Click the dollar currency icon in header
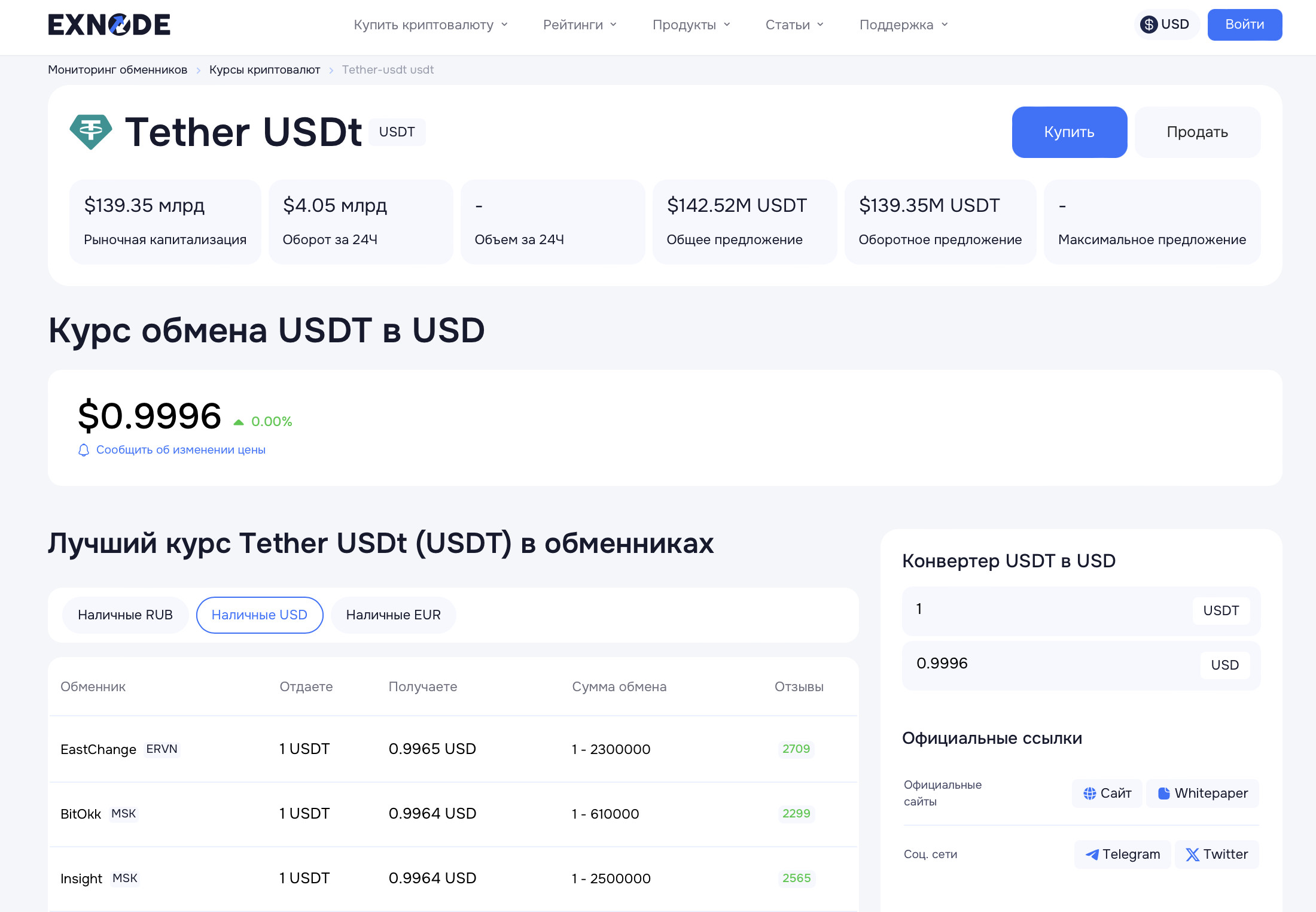1316x912 pixels. click(1148, 25)
